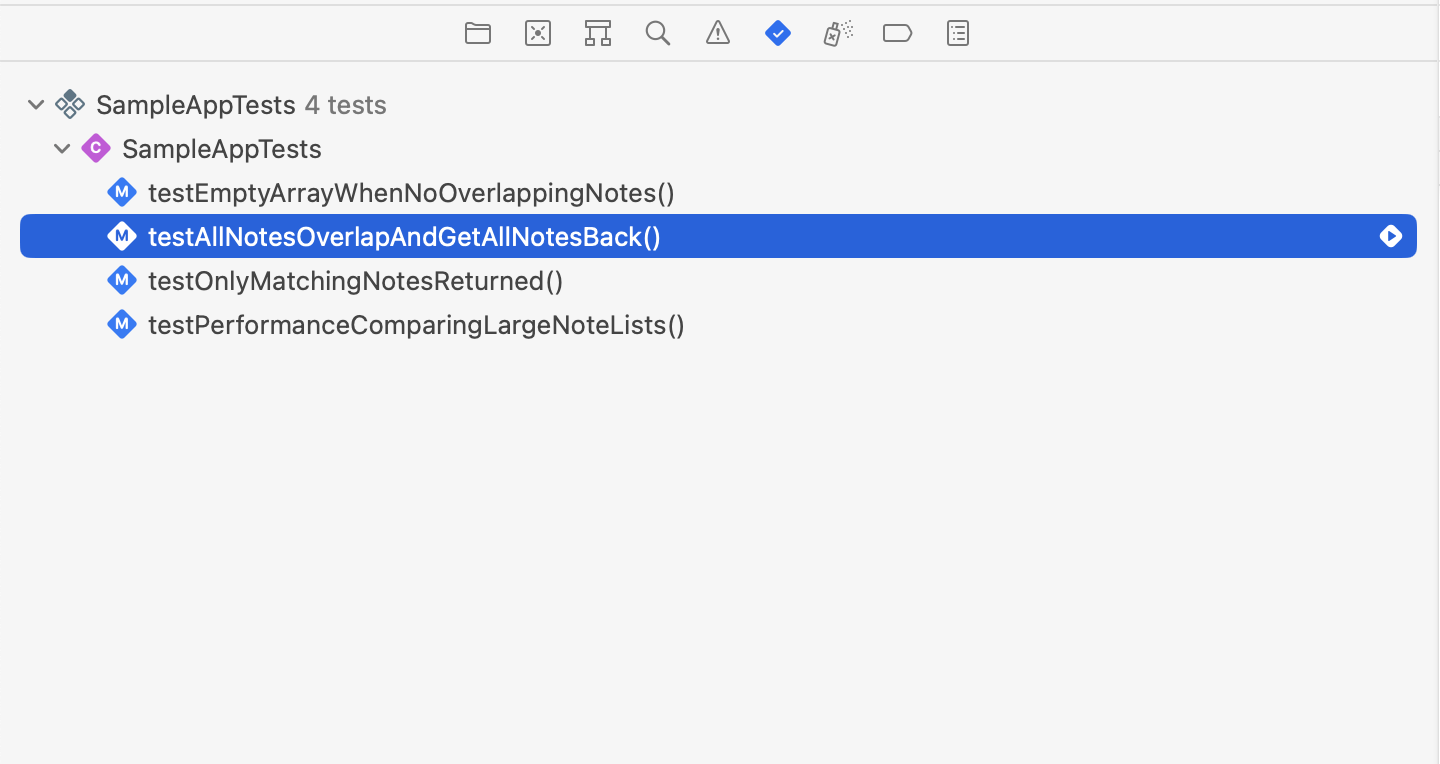Select the SampleAppTests 4 tests bundle row
Screen dimensions: 1440x764
pyautogui.click(x=718, y=105)
